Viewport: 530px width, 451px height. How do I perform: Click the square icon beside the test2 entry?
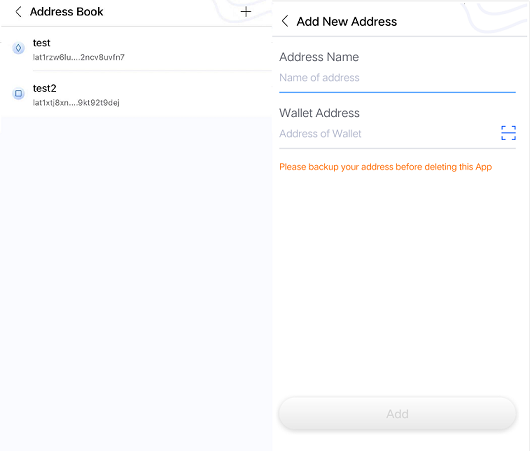click(x=19, y=93)
